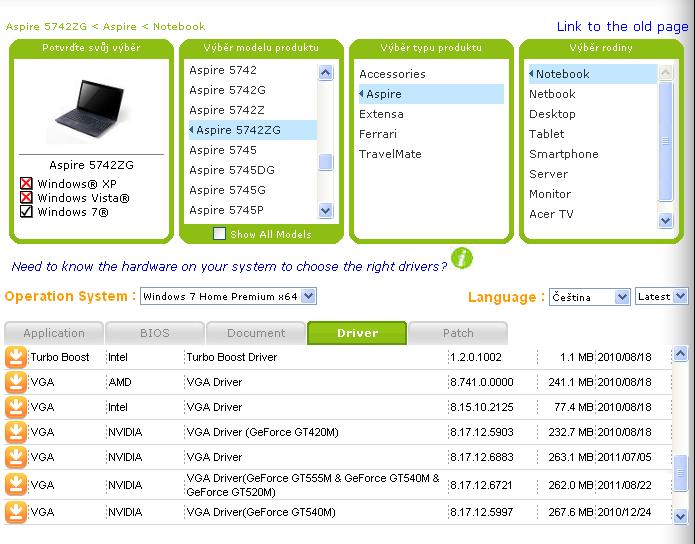695x544 pixels.
Task: Select Aspire 5742Z in model list
Action: [227, 110]
